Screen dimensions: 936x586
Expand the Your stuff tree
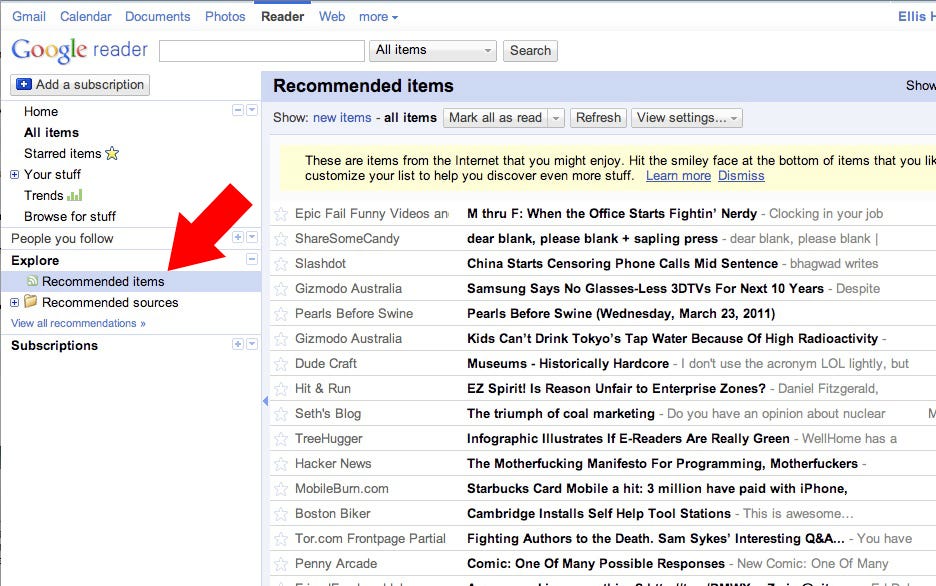14,174
